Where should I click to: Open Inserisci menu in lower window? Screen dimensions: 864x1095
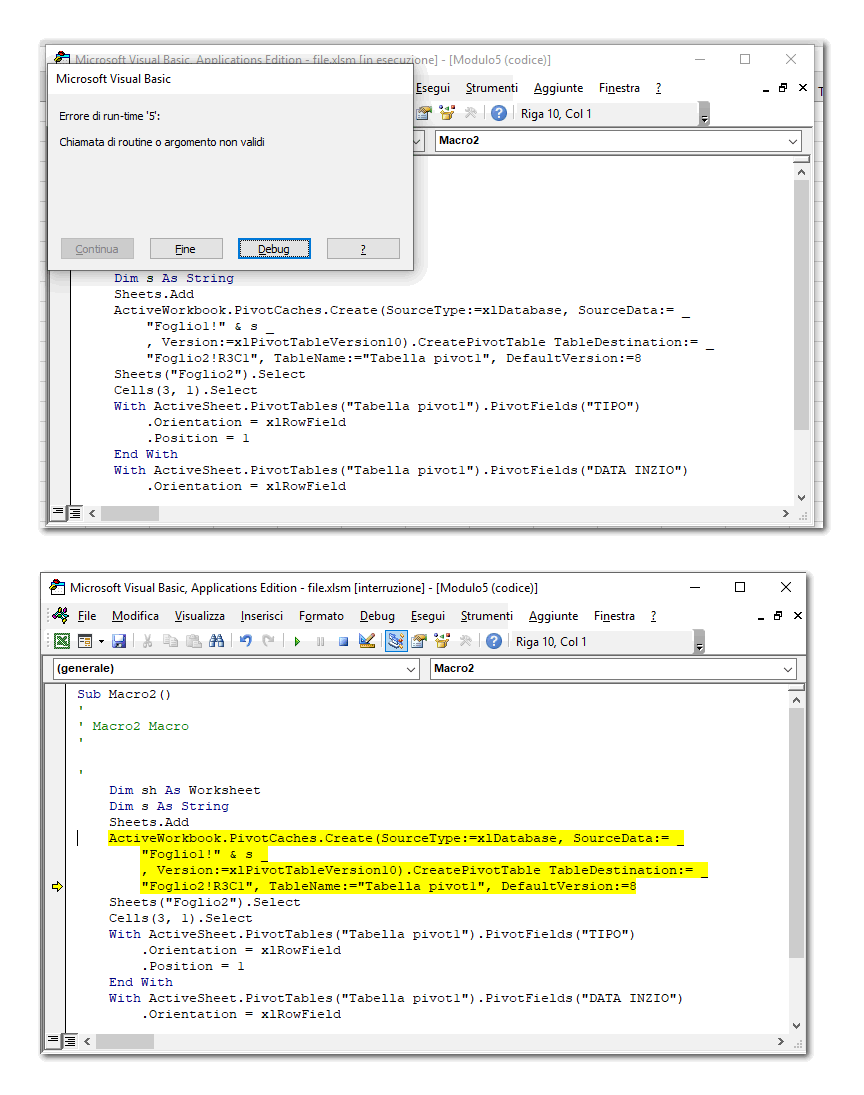(262, 616)
